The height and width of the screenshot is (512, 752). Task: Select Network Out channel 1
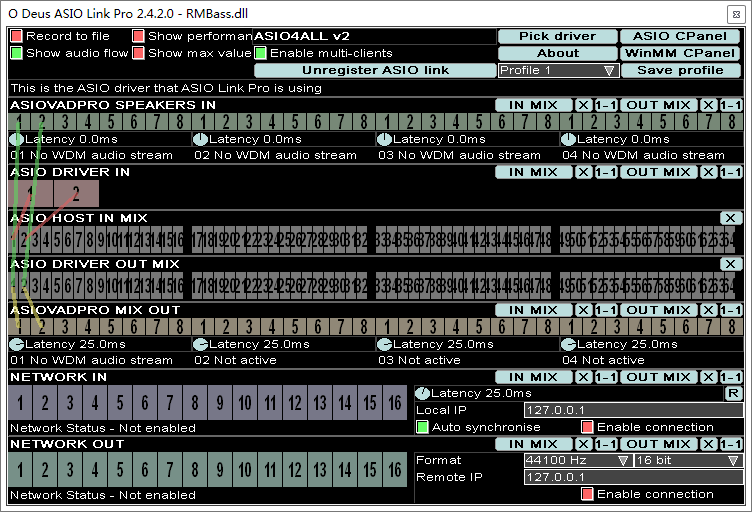click(x=20, y=470)
